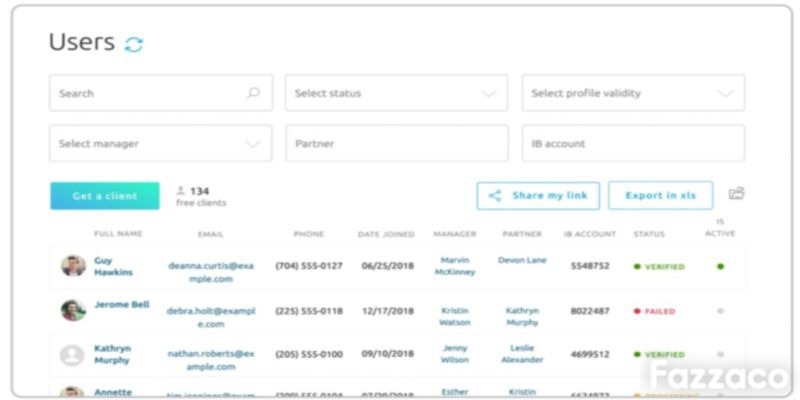Click Verified status for Guy Hawkins
This screenshot has height=400, width=800.
tap(659, 267)
